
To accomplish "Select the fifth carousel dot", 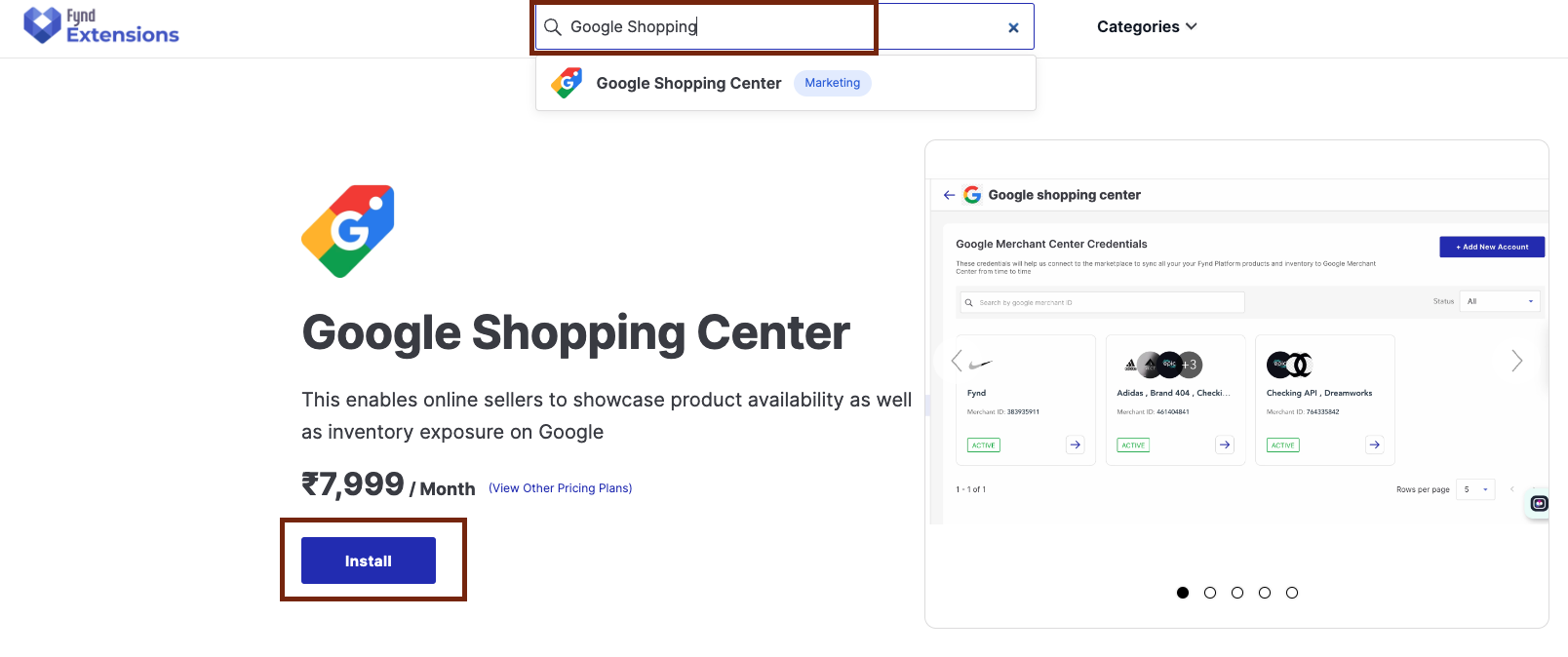I will click(1292, 593).
